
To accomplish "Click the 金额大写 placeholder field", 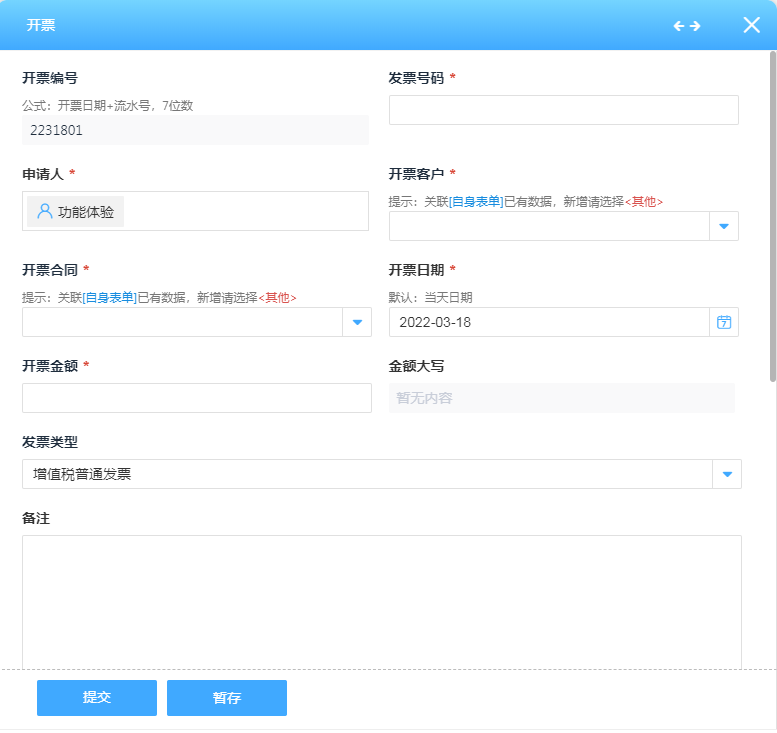I will click(x=561, y=398).
